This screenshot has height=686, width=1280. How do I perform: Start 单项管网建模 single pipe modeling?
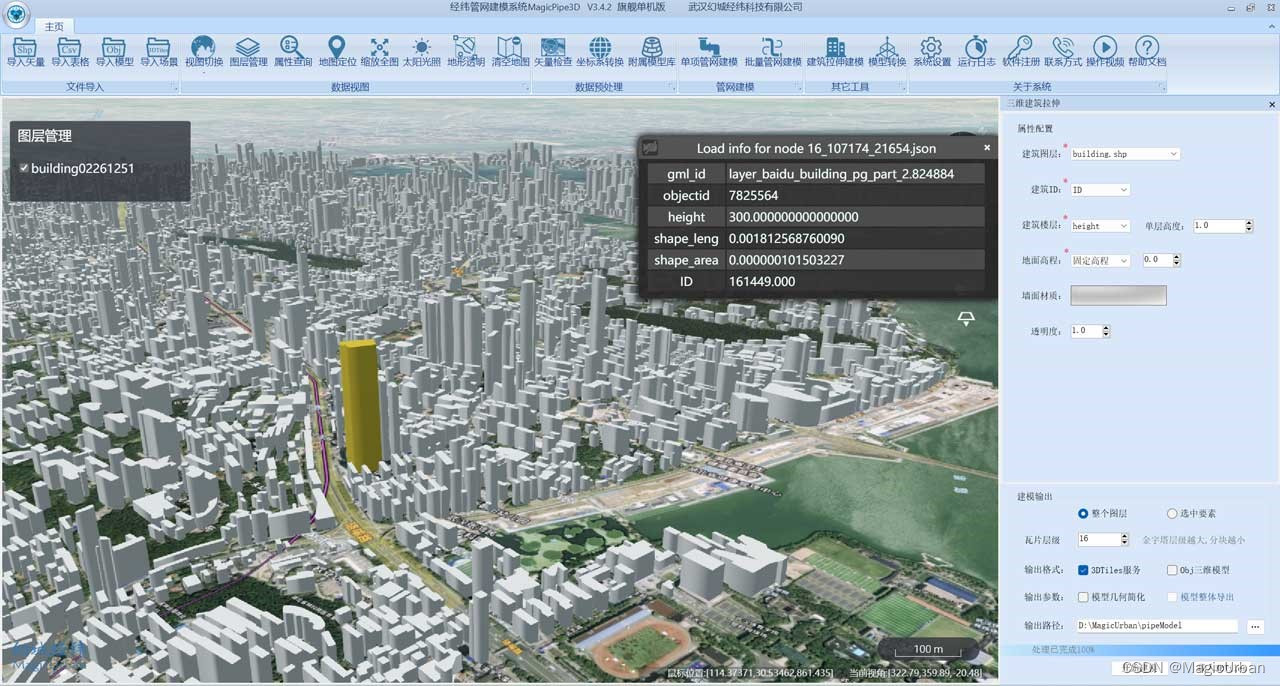click(708, 47)
